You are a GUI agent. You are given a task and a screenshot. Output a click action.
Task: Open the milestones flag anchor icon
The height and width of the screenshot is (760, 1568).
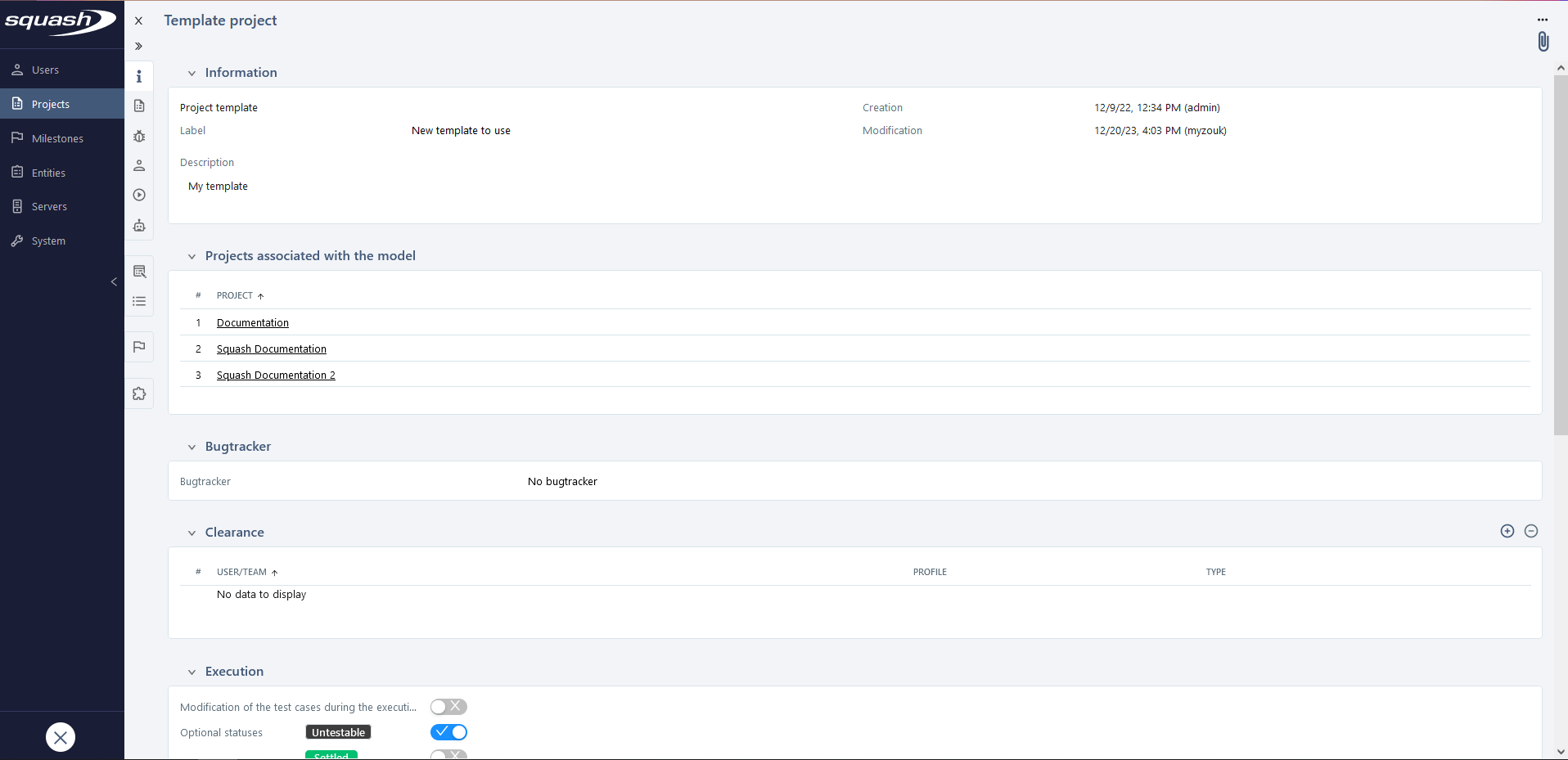(139, 347)
